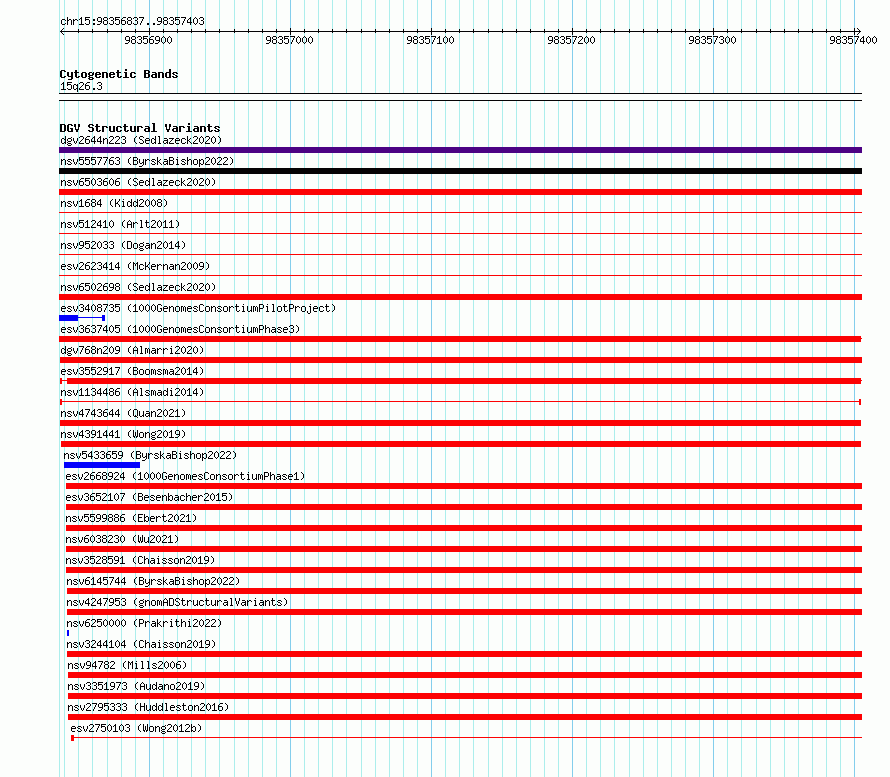Select the nsv5557763 (ByrskaBishop2022) label
Viewport: 890px width, 777px height.
pos(147,161)
